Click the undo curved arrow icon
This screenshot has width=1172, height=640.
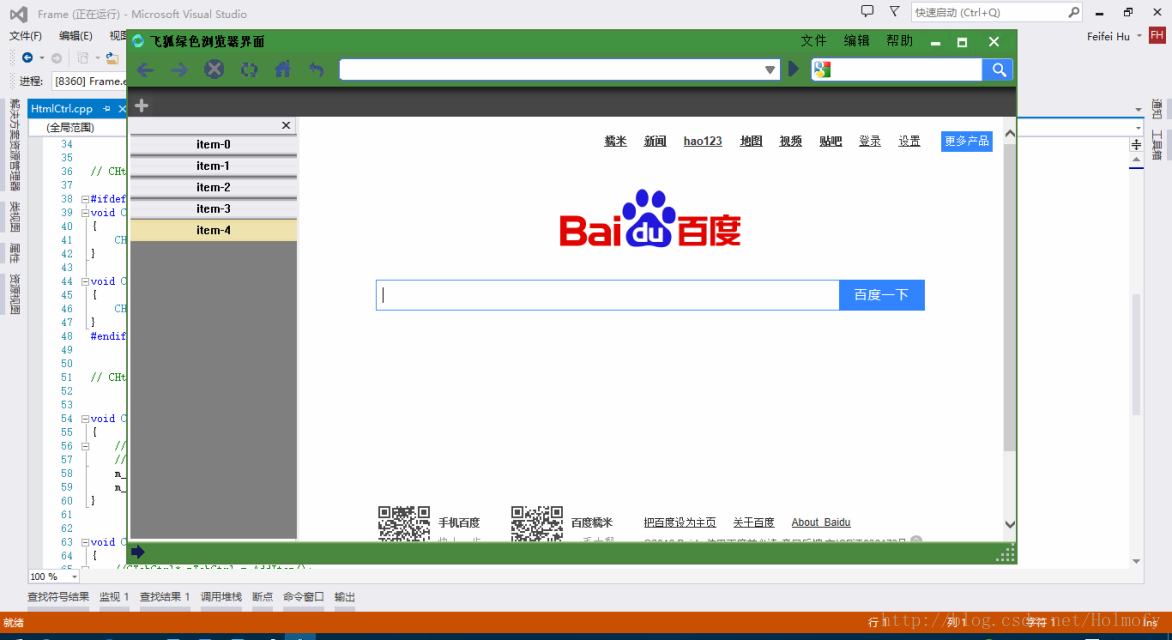point(316,70)
